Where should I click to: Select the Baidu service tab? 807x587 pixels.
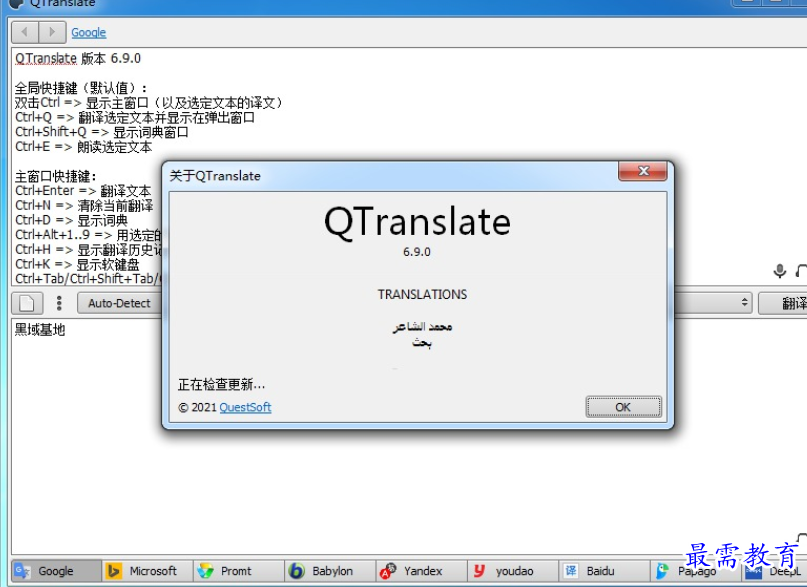tap(605, 571)
